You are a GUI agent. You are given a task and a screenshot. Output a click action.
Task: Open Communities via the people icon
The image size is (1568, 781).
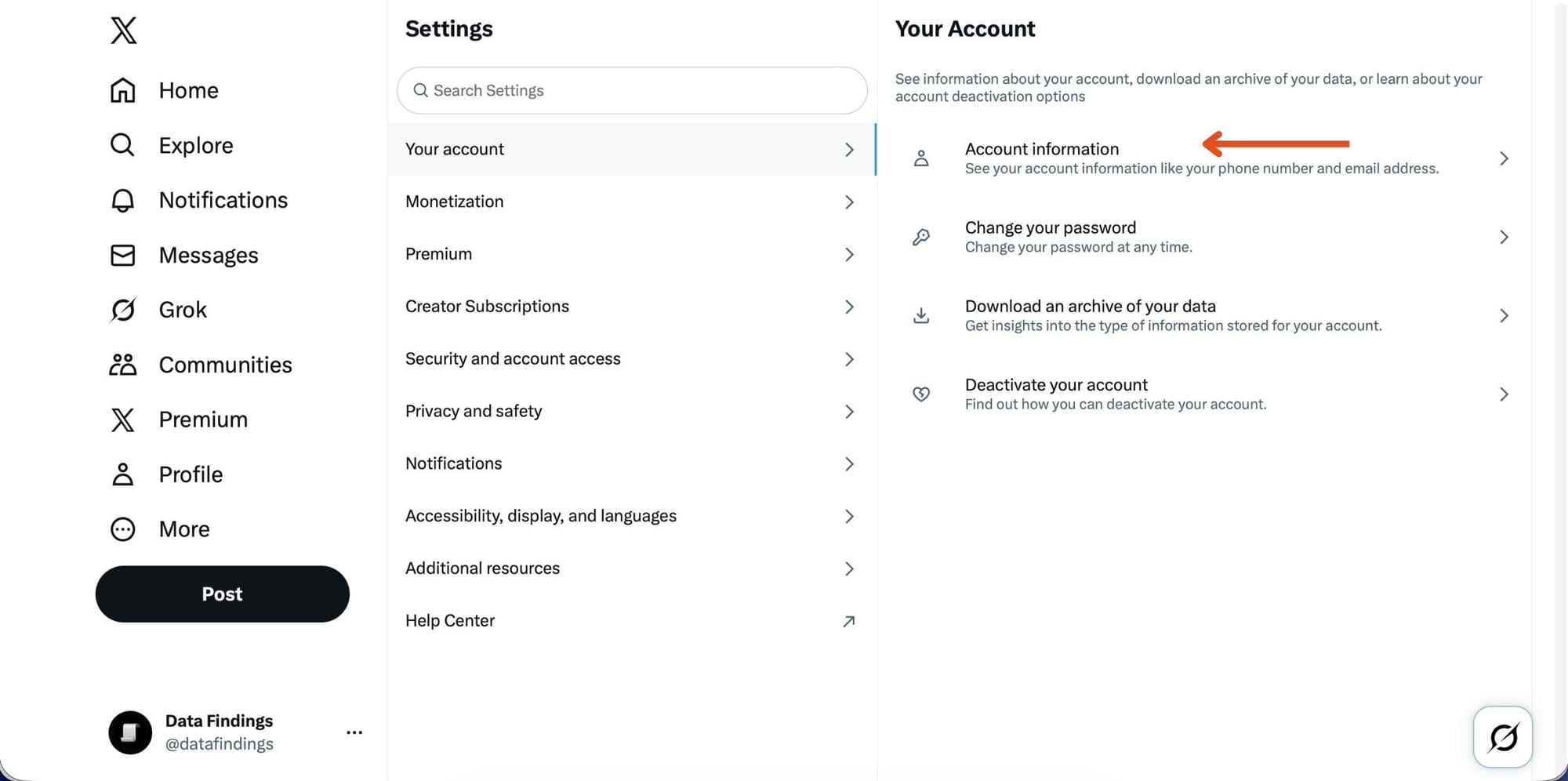coord(122,364)
